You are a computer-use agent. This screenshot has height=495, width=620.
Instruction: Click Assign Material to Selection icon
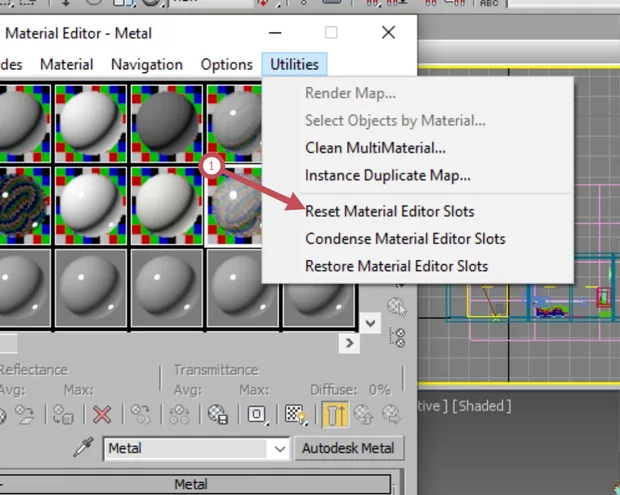[64, 414]
